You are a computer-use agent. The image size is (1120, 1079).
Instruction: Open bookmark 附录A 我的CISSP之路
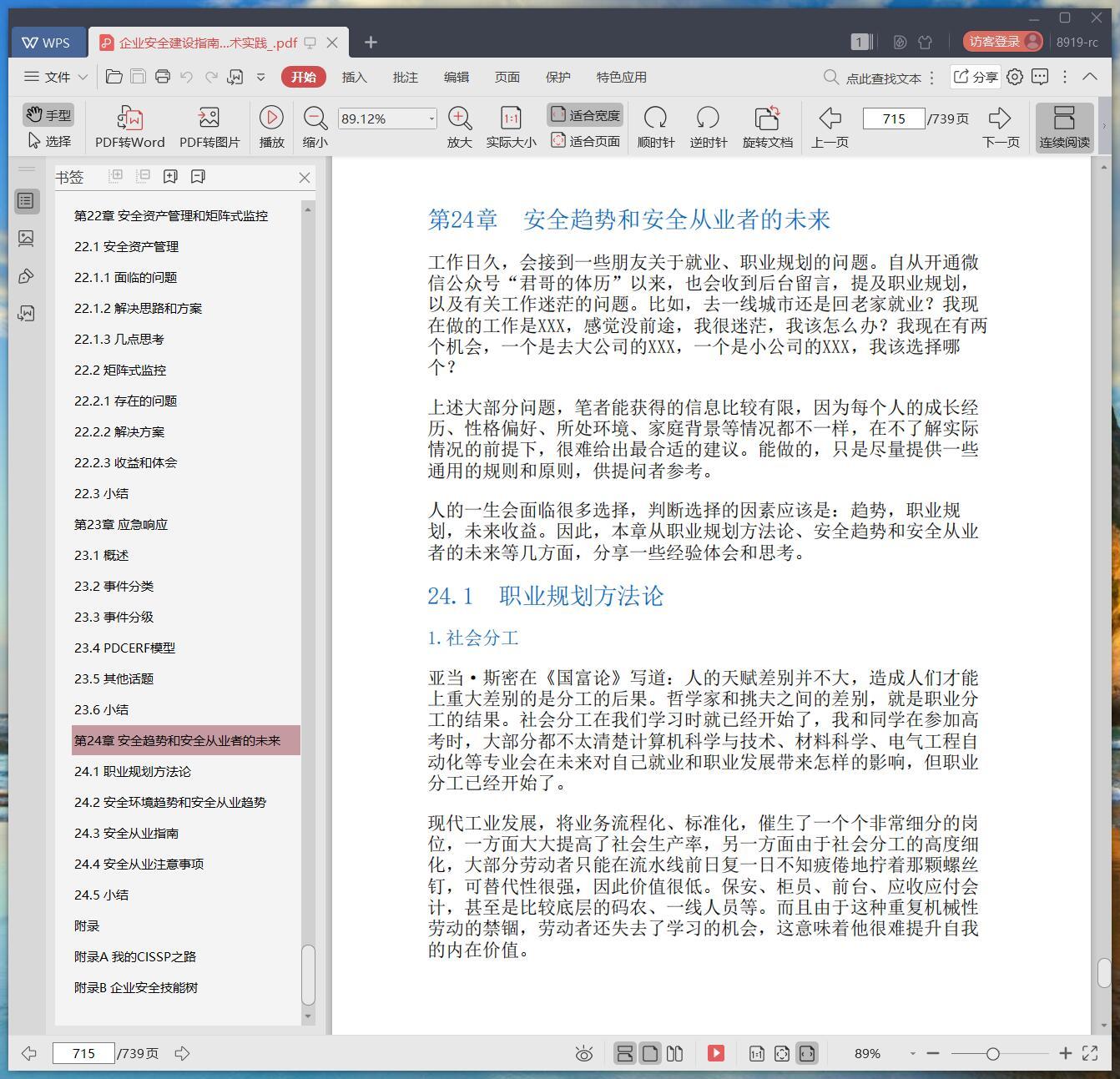coord(135,957)
